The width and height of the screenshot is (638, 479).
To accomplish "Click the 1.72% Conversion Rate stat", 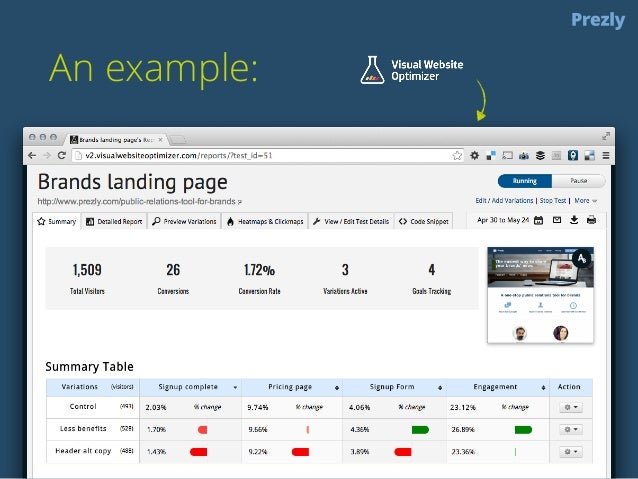I will coord(259,278).
